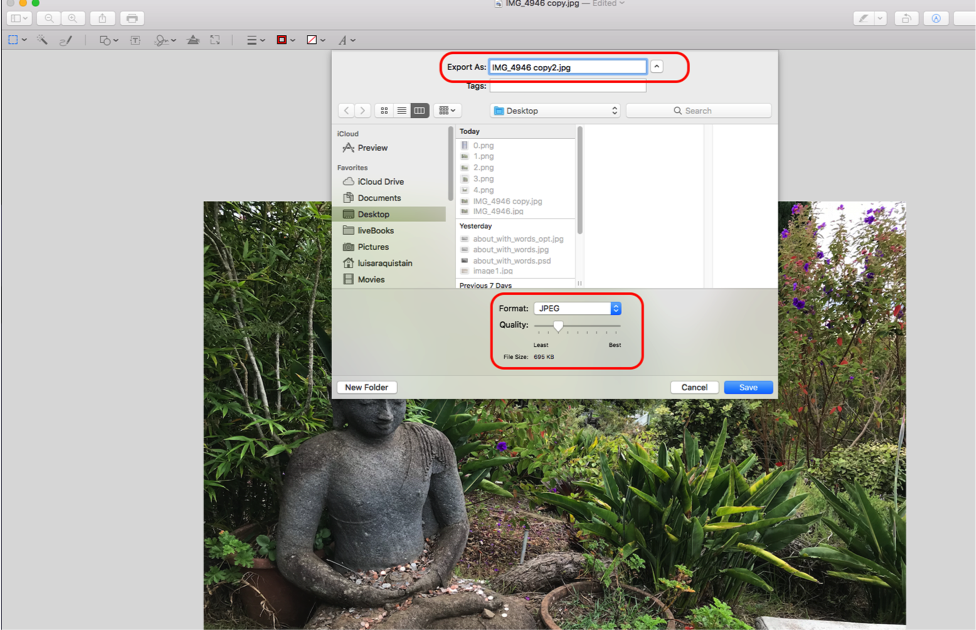Click the Quality slider handle
The image size is (976, 630).
pyautogui.click(x=558, y=326)
